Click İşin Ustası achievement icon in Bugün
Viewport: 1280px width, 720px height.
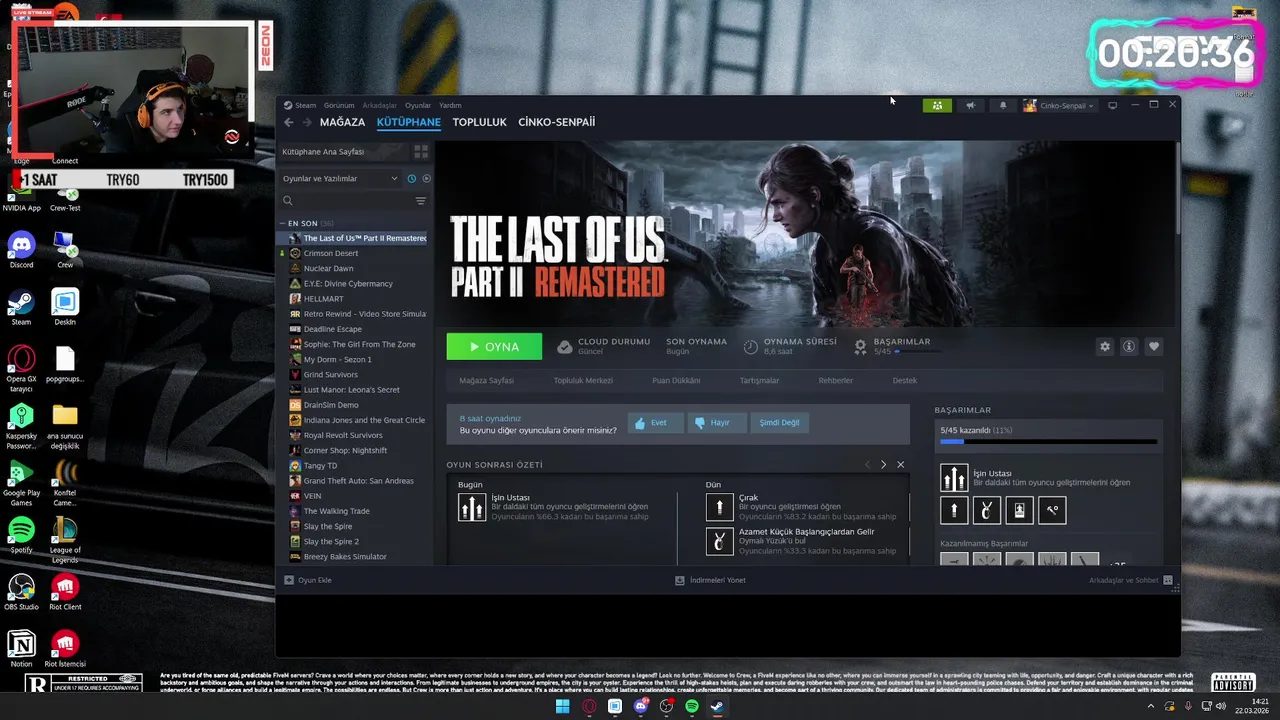(x=472, y=507)
